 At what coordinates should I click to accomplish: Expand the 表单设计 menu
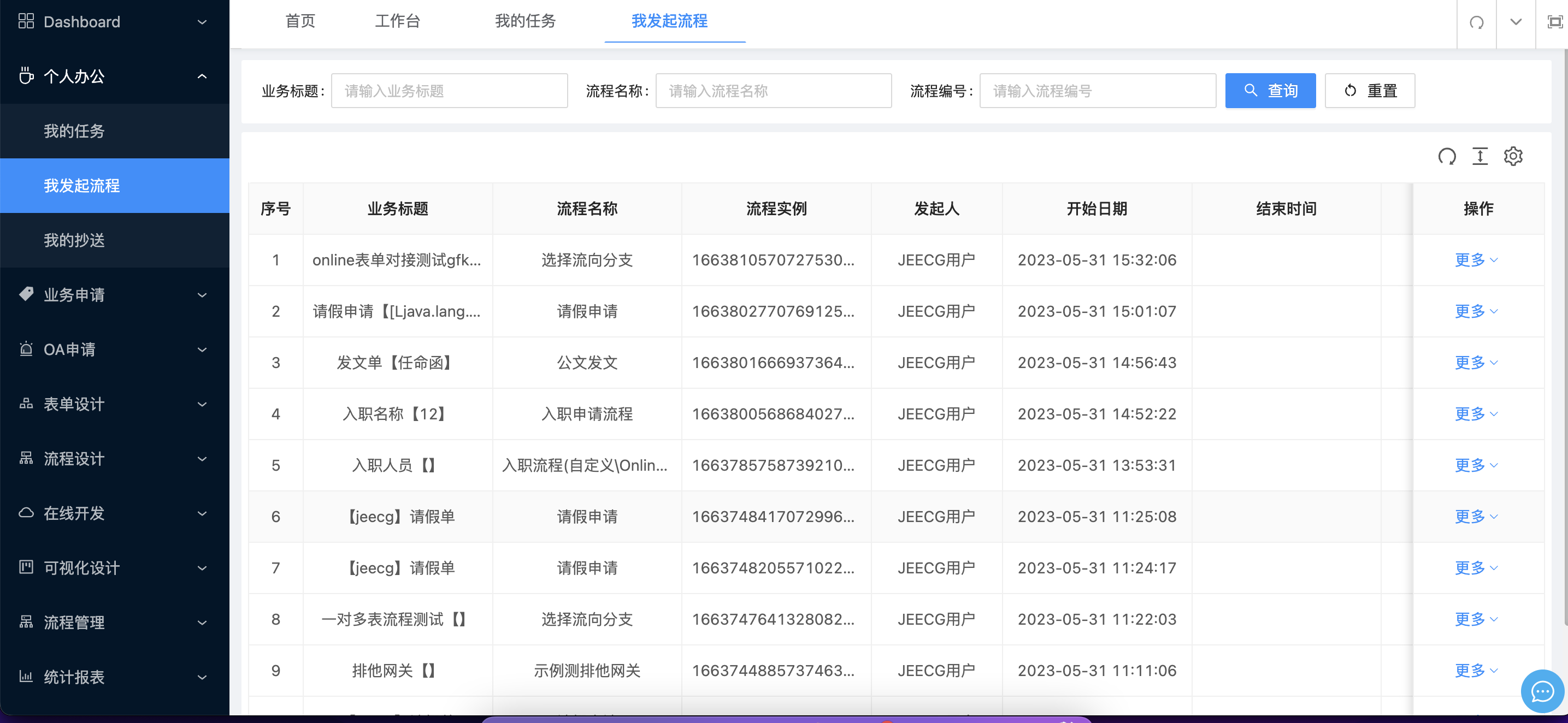202,404
